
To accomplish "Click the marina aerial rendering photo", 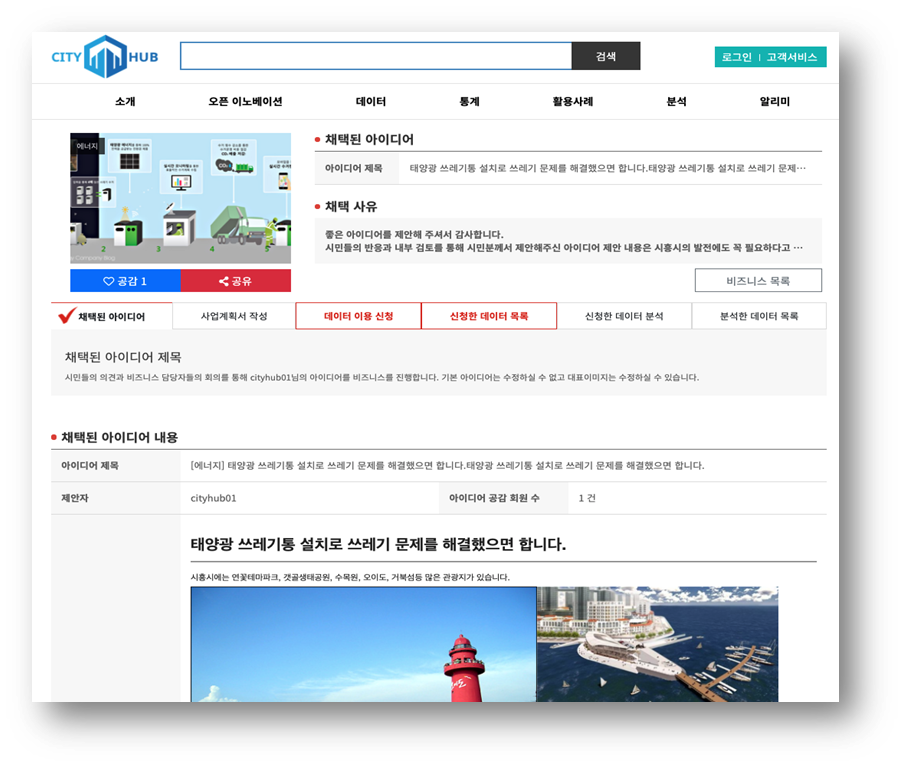I will [657, 644].
